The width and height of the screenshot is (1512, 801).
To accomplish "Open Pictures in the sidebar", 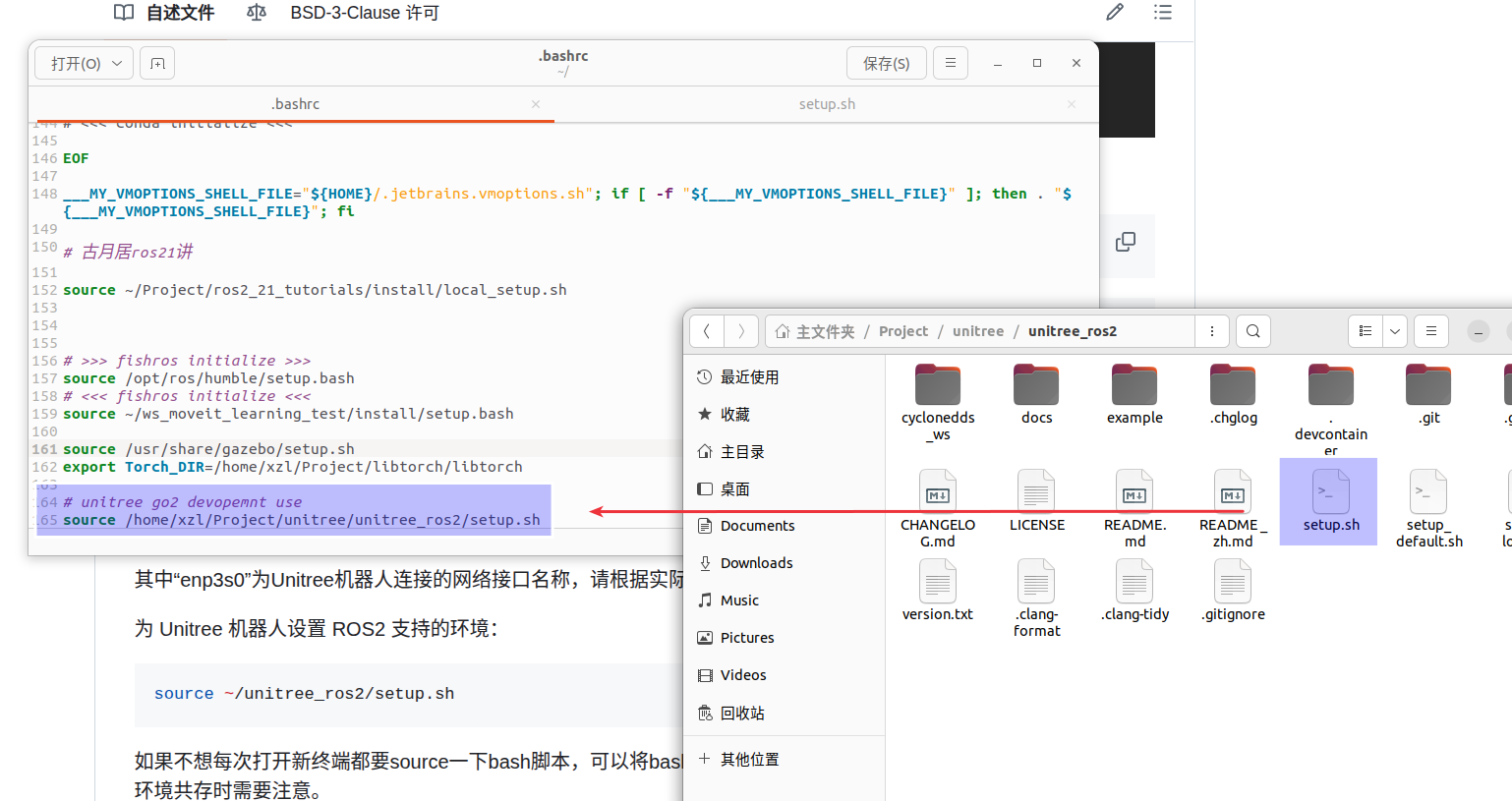I will point(785,638).
